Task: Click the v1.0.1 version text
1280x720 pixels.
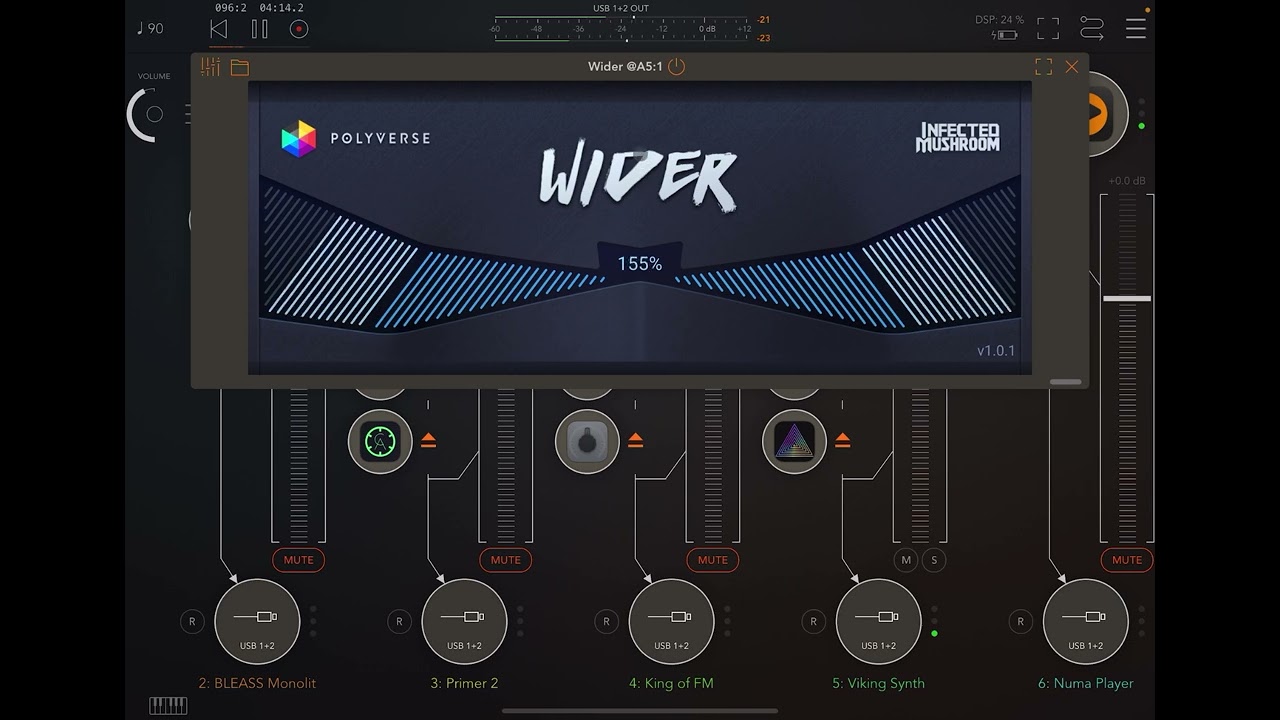Action: point(995,351)
